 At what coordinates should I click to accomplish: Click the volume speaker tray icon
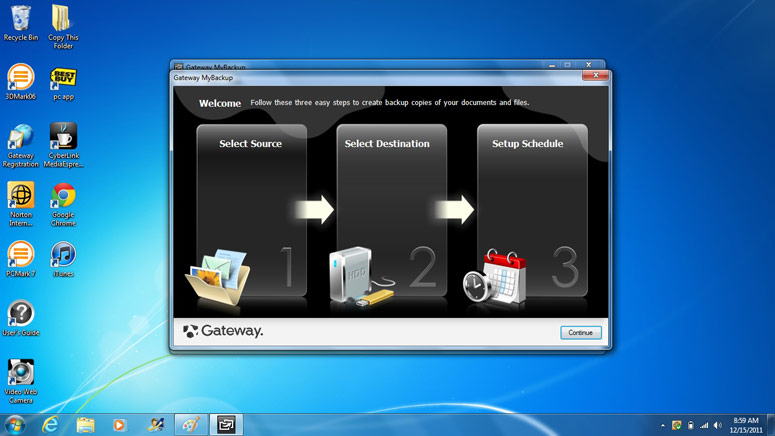(x=718, y=425)
